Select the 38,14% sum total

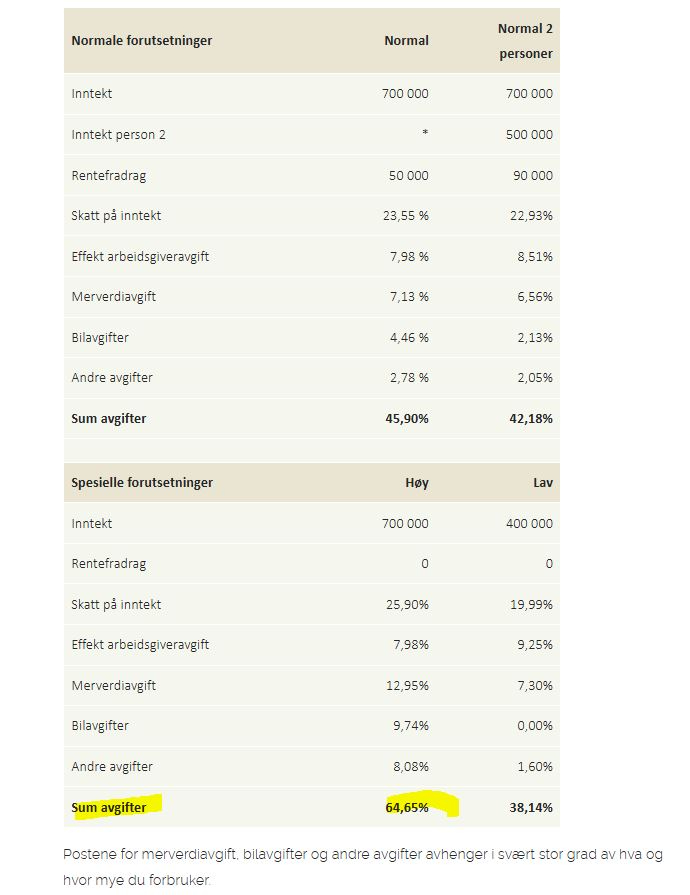pyautogui.click(x=531, y=807)
